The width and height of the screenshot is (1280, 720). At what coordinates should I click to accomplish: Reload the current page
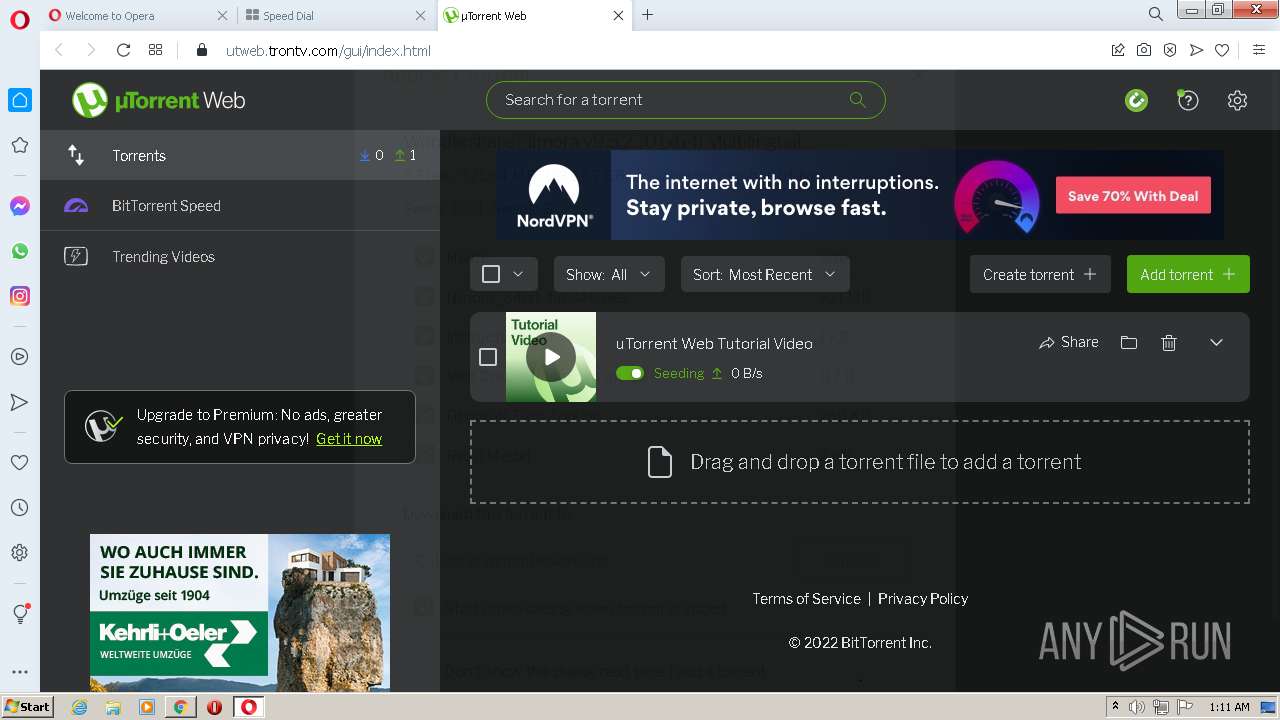pyautogui.click(x=123, y=50)
